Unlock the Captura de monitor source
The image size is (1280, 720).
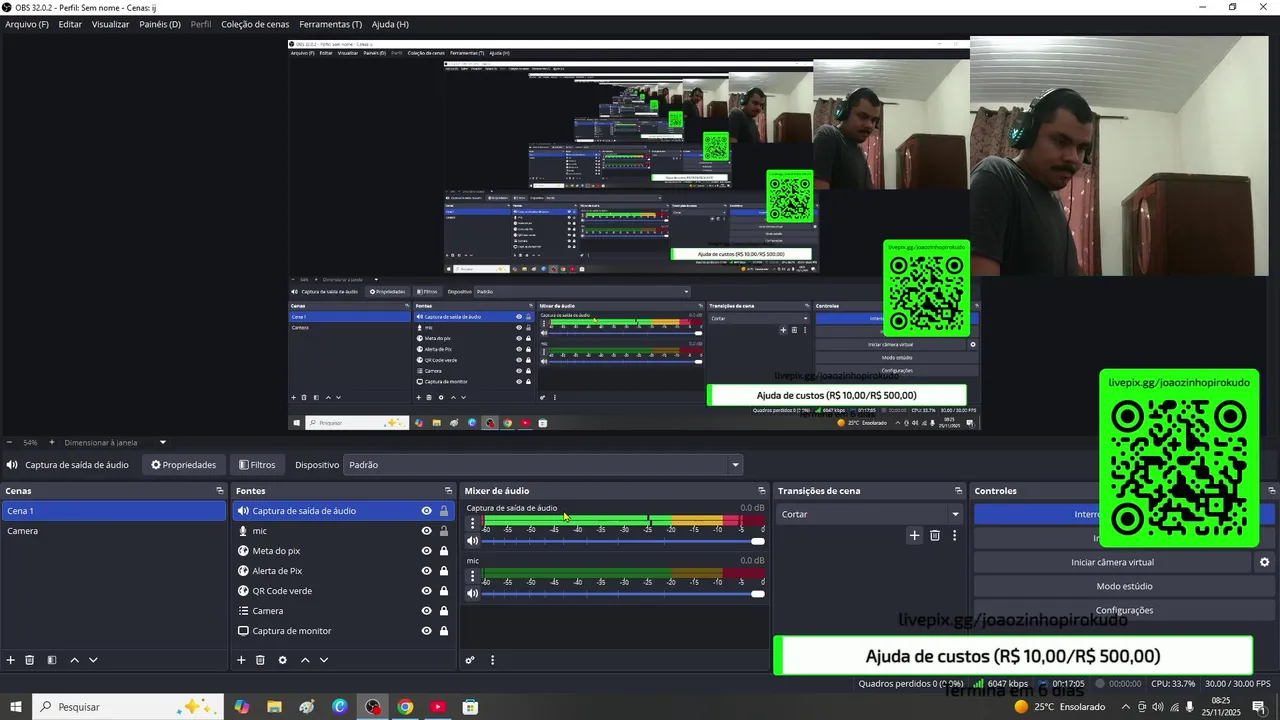tap(444, 631)
